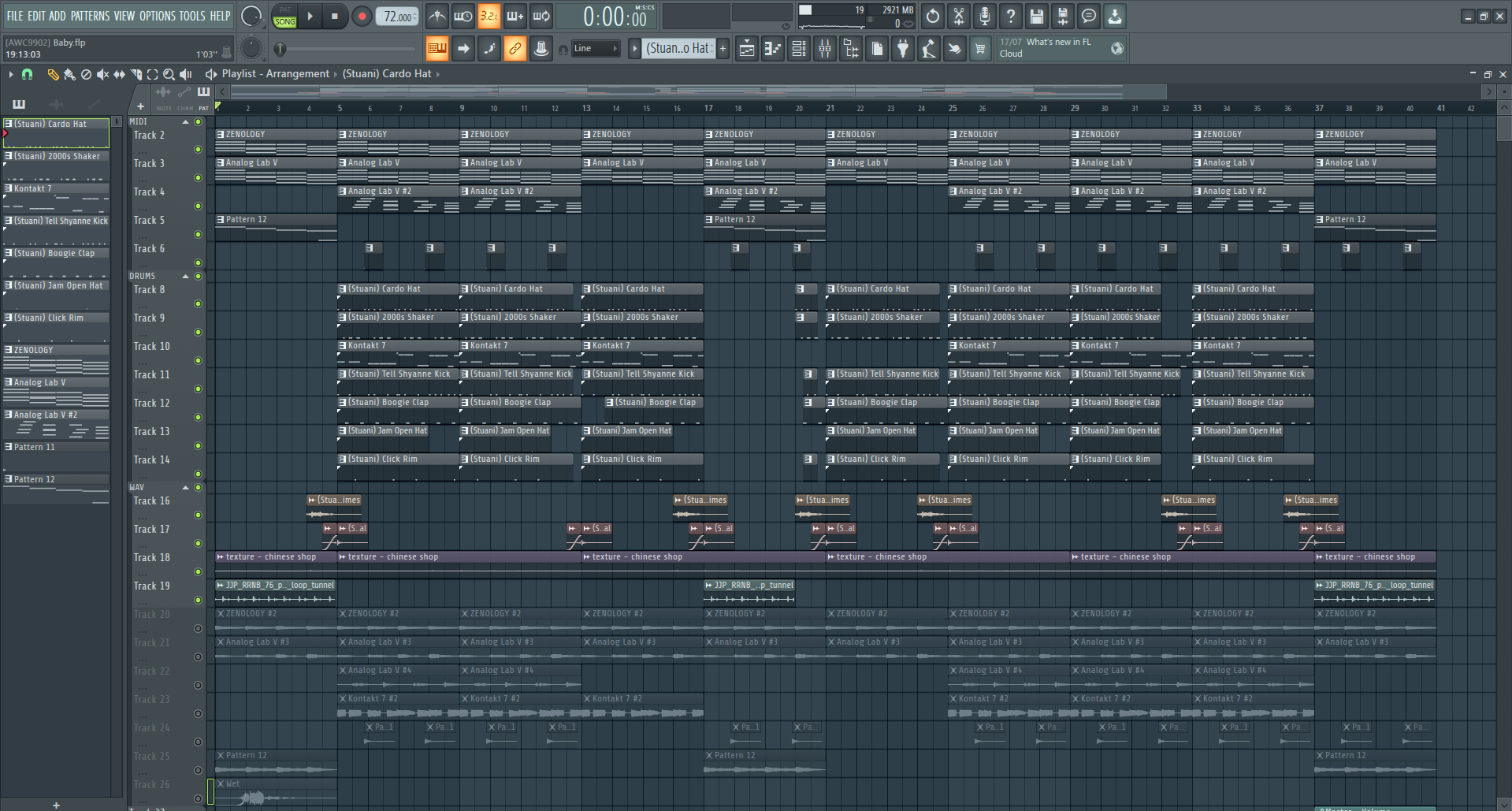Image resolution: width=1512 pixels, height=811 pixels.
Task: Click the arrow left of pattern selector
Action: [x=634, y=49]
